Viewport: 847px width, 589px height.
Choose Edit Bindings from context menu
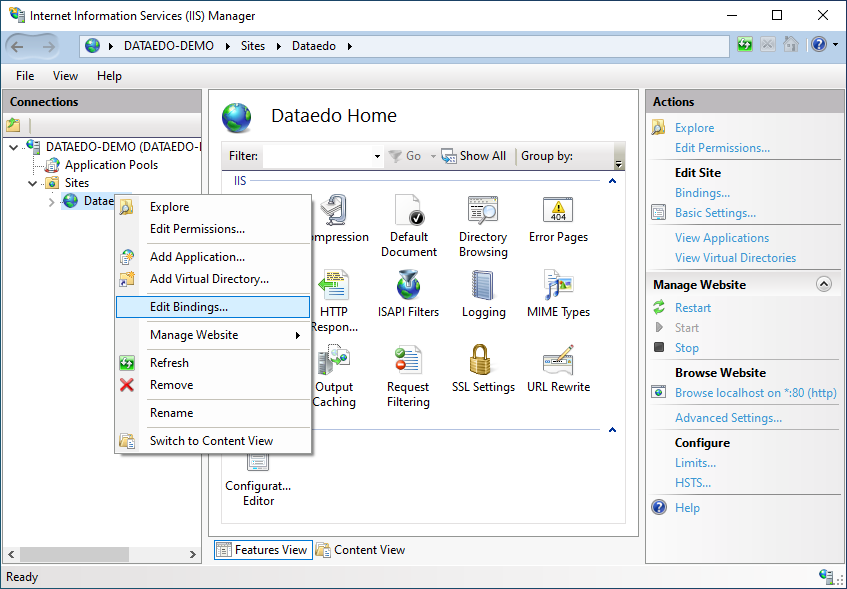coord(189,307)
